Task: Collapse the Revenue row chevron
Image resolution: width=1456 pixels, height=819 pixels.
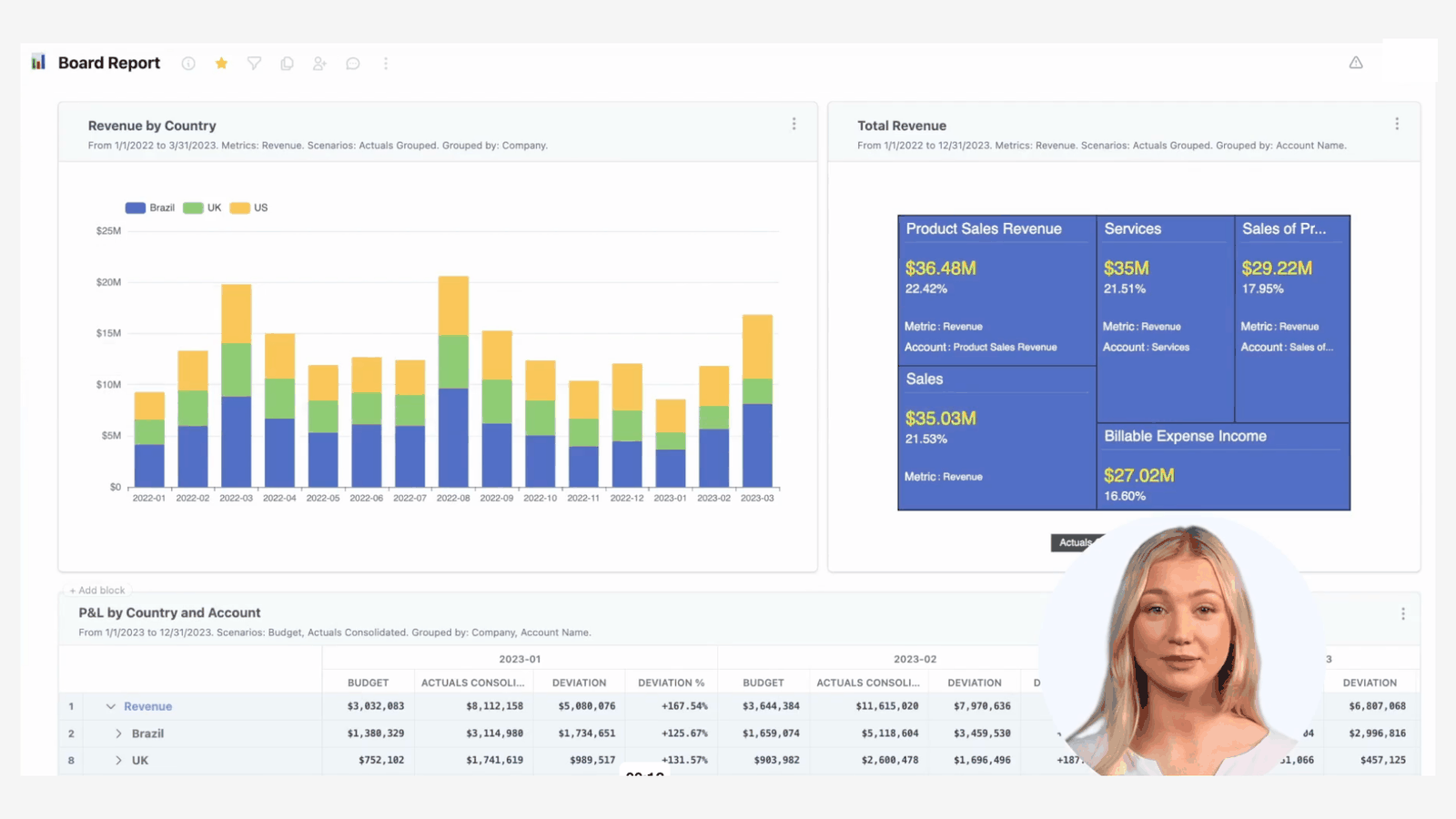Action: (110, 706)
